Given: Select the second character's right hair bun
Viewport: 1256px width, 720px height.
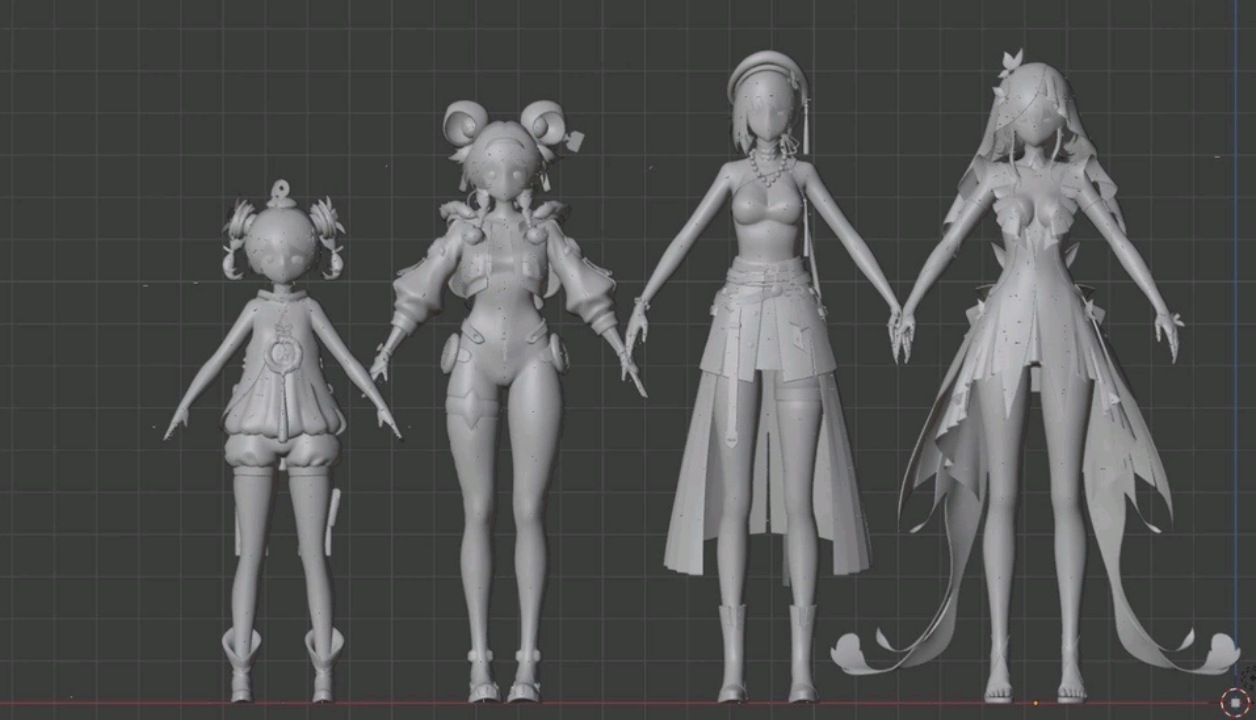Looking at the screenshot, I should (544, 123).
